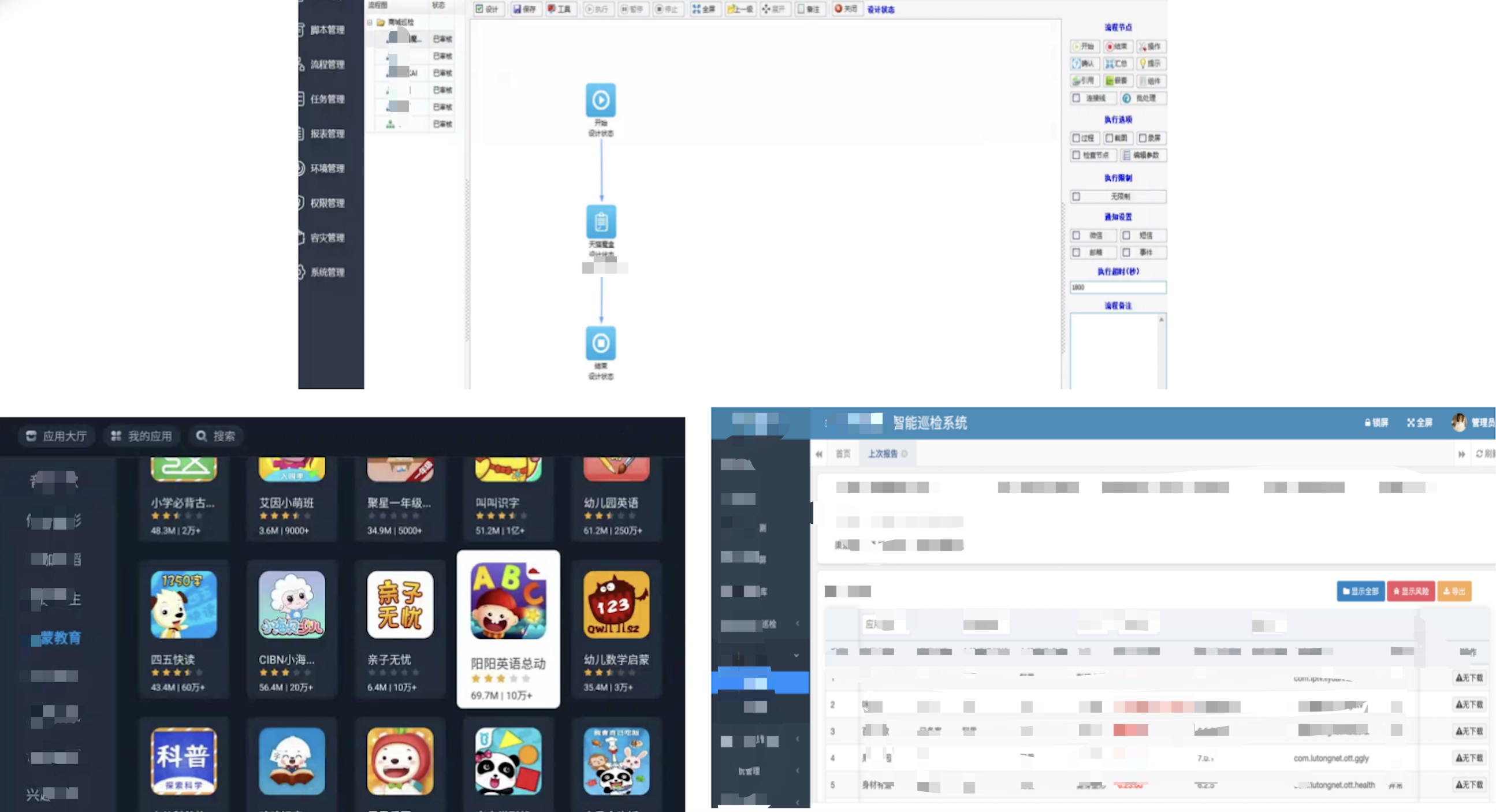The image size is (1496, 812).
Task: Click the orange 导出 button
Action: click(x=1454, y=591)
